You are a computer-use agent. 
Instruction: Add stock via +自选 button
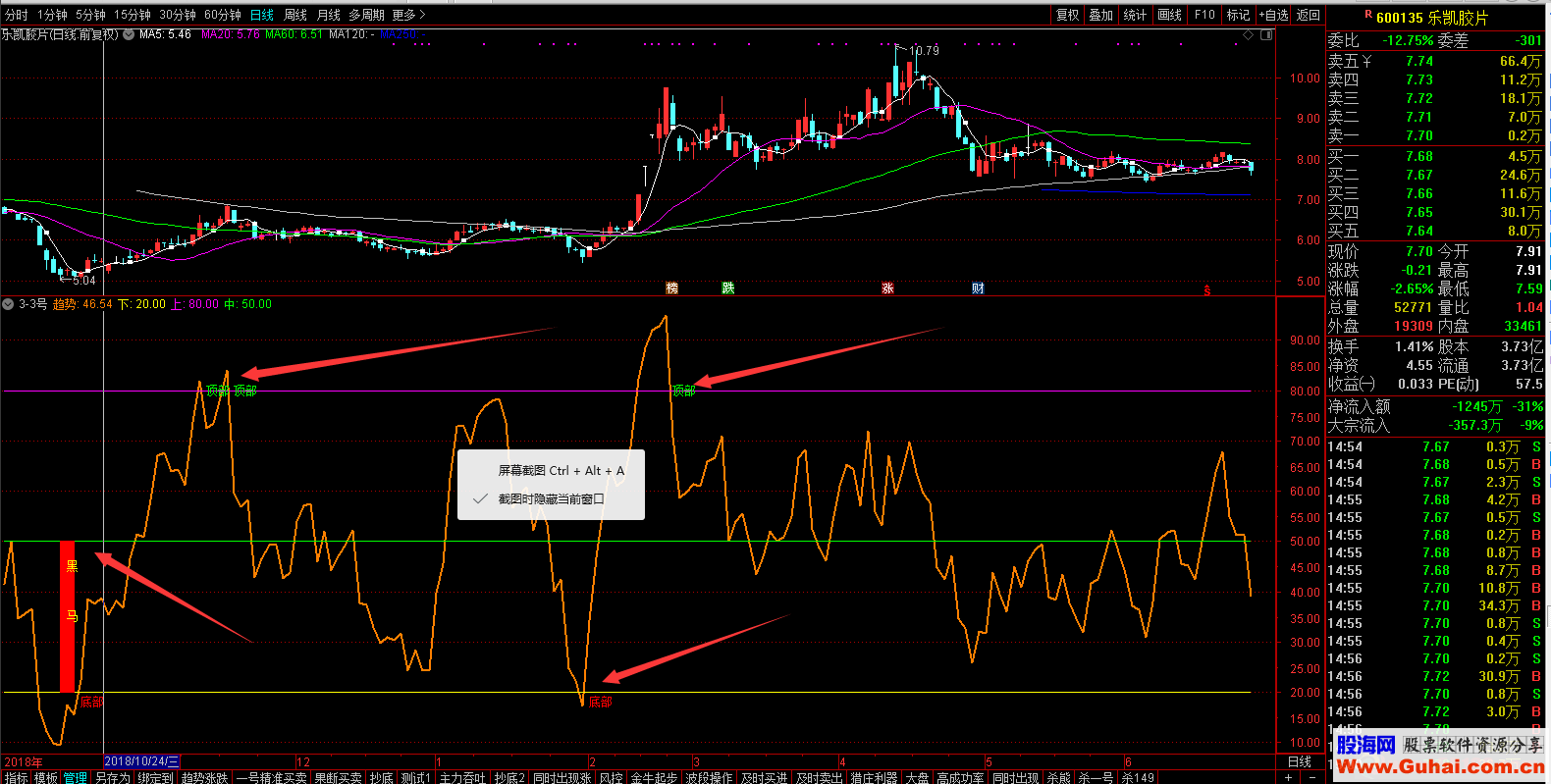tap(1273, 15)
